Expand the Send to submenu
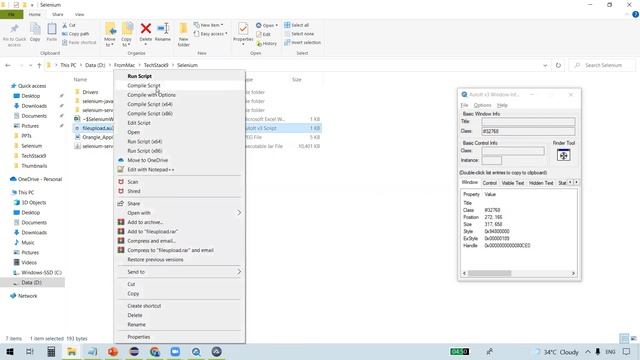 (x=180, y=272)
